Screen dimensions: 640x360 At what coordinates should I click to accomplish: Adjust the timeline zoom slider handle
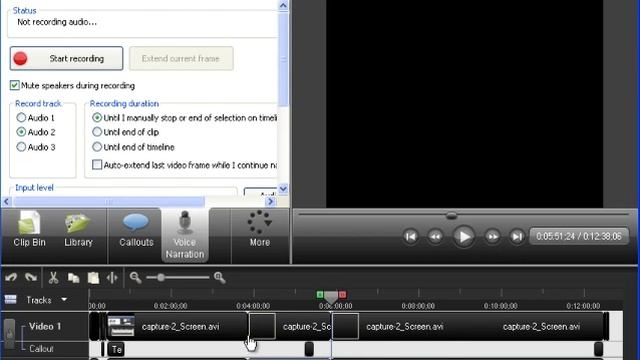(161, 278)
